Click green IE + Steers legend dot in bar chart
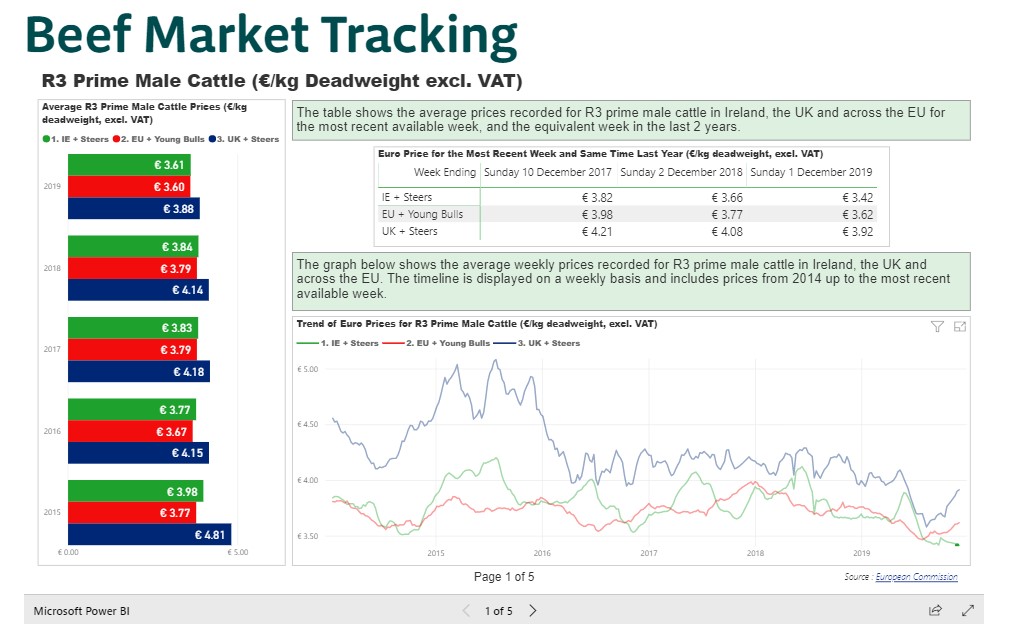Image resolution: width=1021 pixels, height=639 pixels. tap(46, 139)
